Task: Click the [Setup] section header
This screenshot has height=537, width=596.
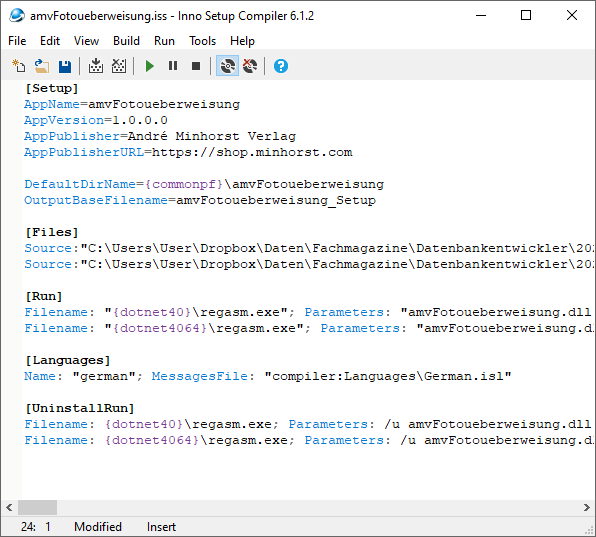Action: (52, 88)
